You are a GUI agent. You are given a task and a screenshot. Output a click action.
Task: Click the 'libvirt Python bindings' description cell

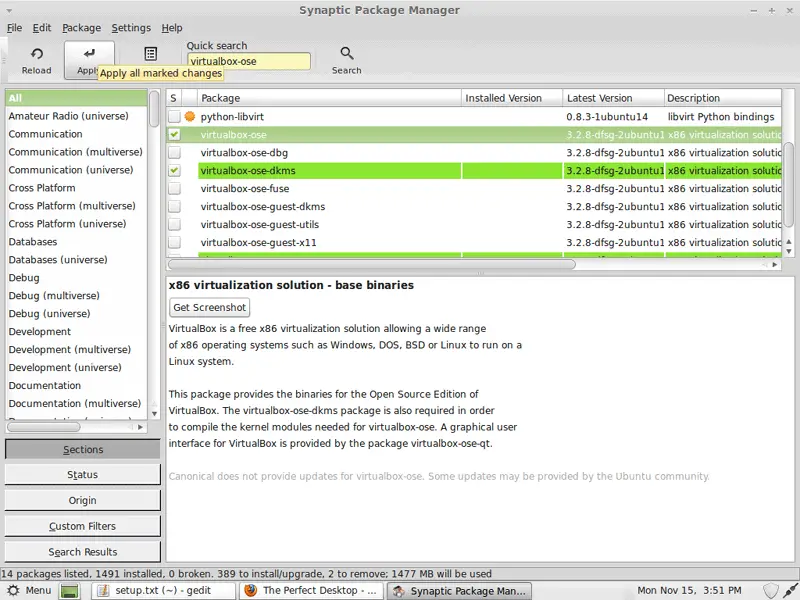point(721,116)
